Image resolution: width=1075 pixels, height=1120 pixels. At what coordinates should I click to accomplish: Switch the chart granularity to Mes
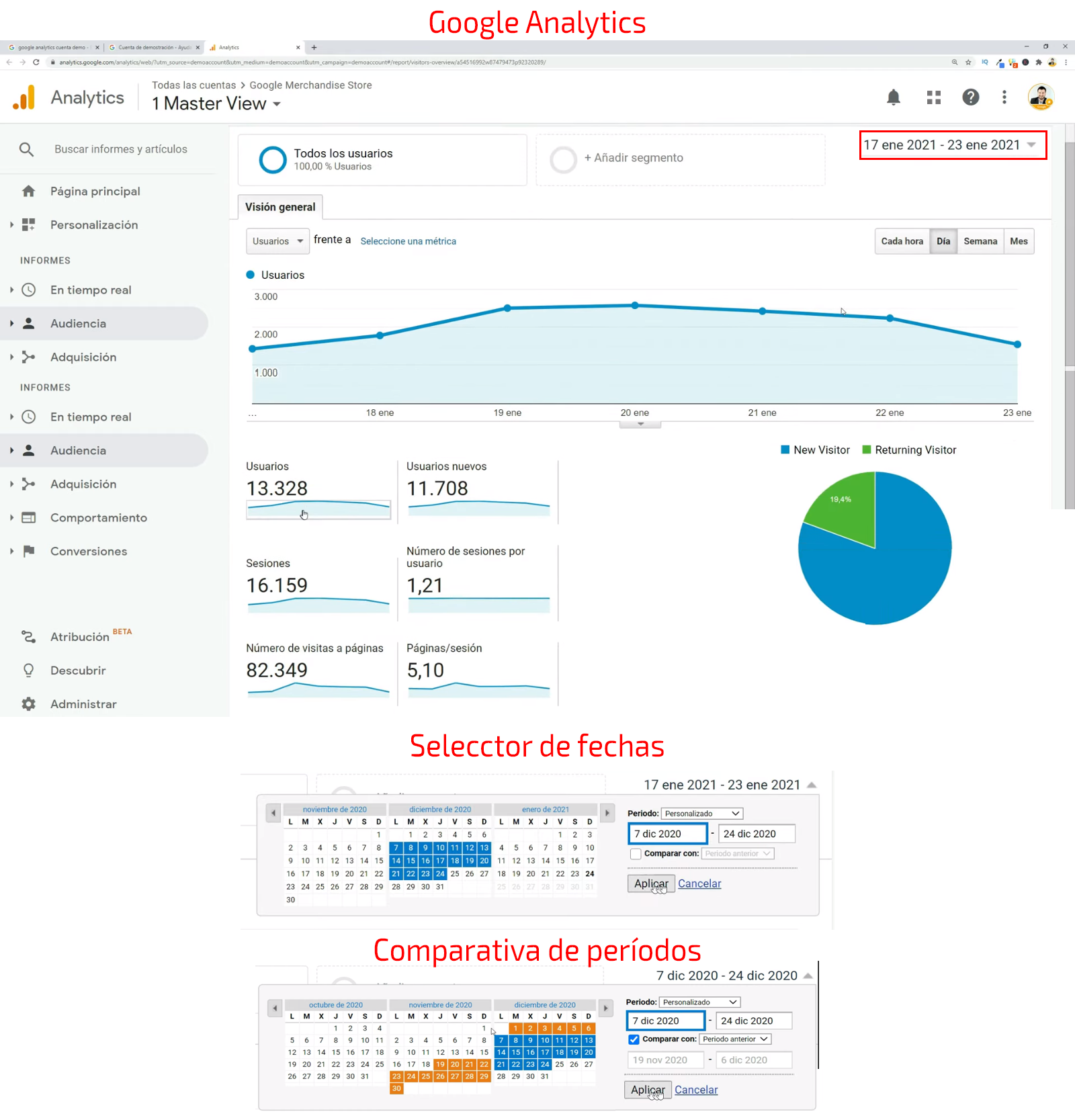(x=1019, y=241)
